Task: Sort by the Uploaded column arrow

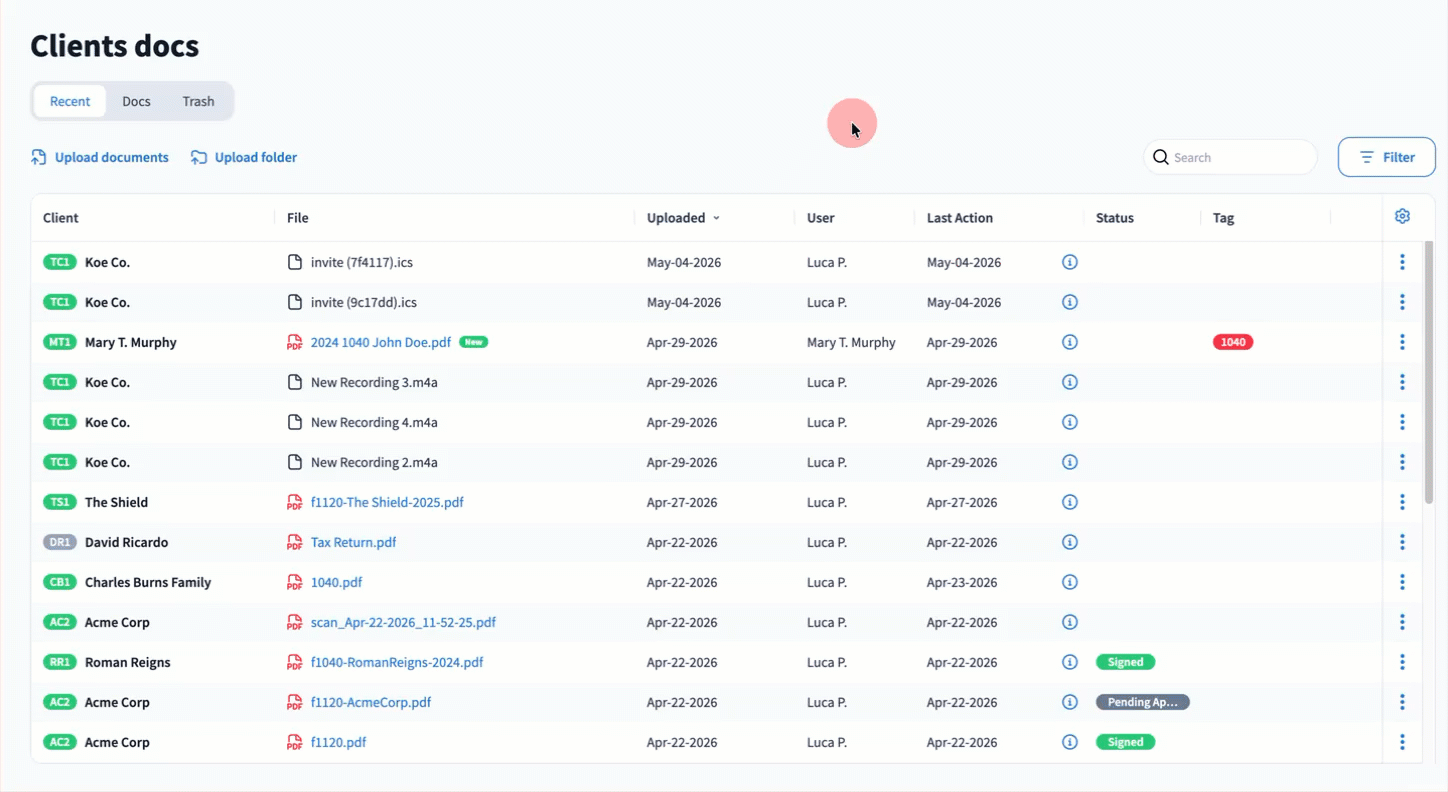Action: (x=716, y=218)
